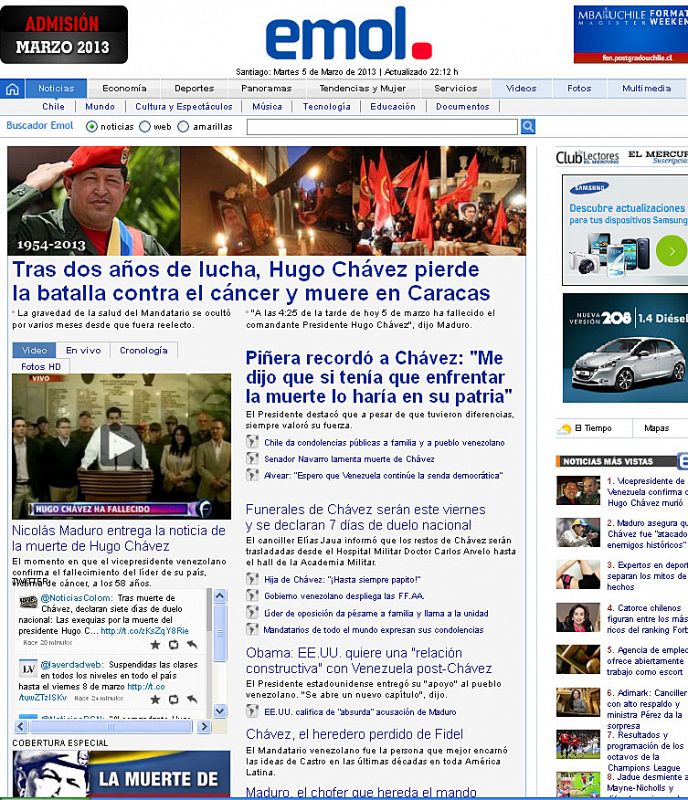Click icon beside 'Hija de Chávez' link
Image resolution: width=688 pixels, height=800 pixels.
click(x=252, y=579)
